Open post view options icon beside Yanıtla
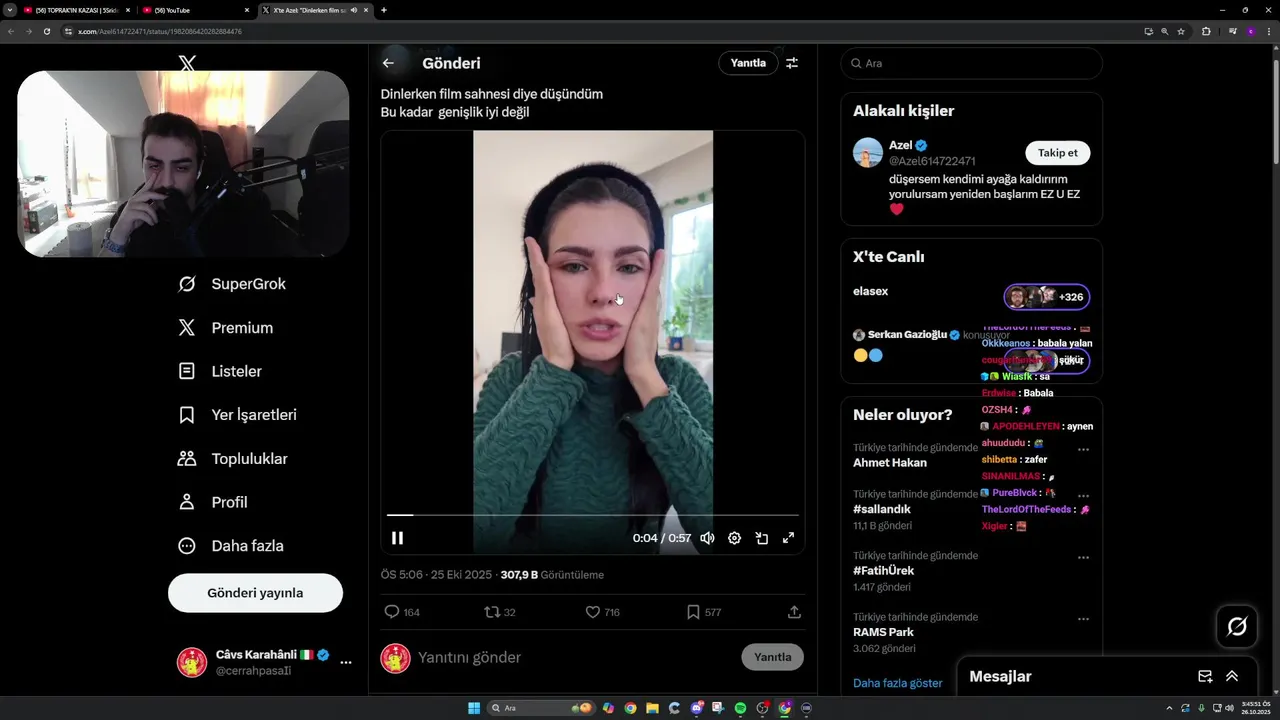Viewport: 1280px width, 720px height. pyautogui.click(x=792, y=63)
